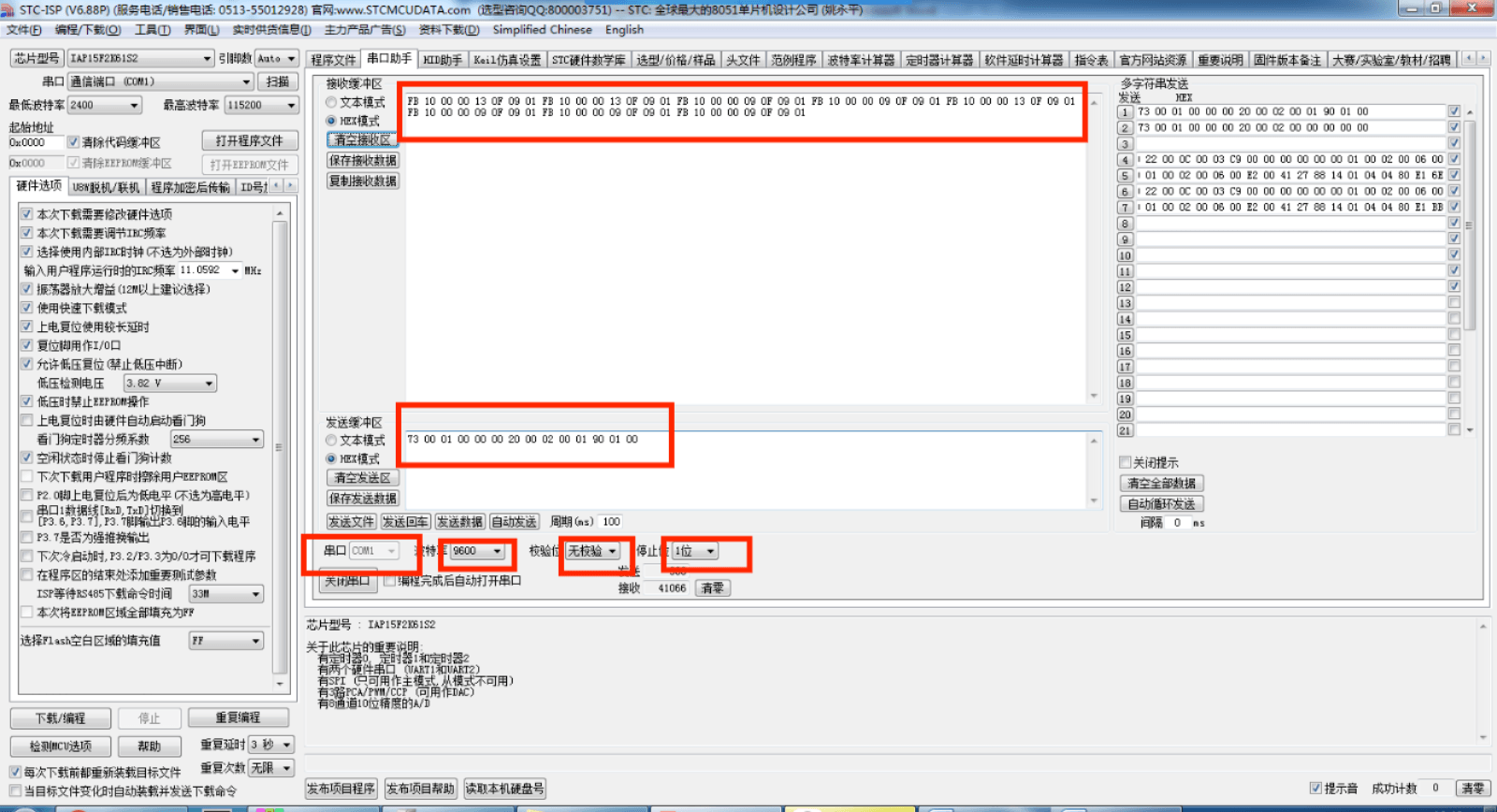The image size is (1497, 812).
Task: Open the 工具(T) menu
Action: 153,30
